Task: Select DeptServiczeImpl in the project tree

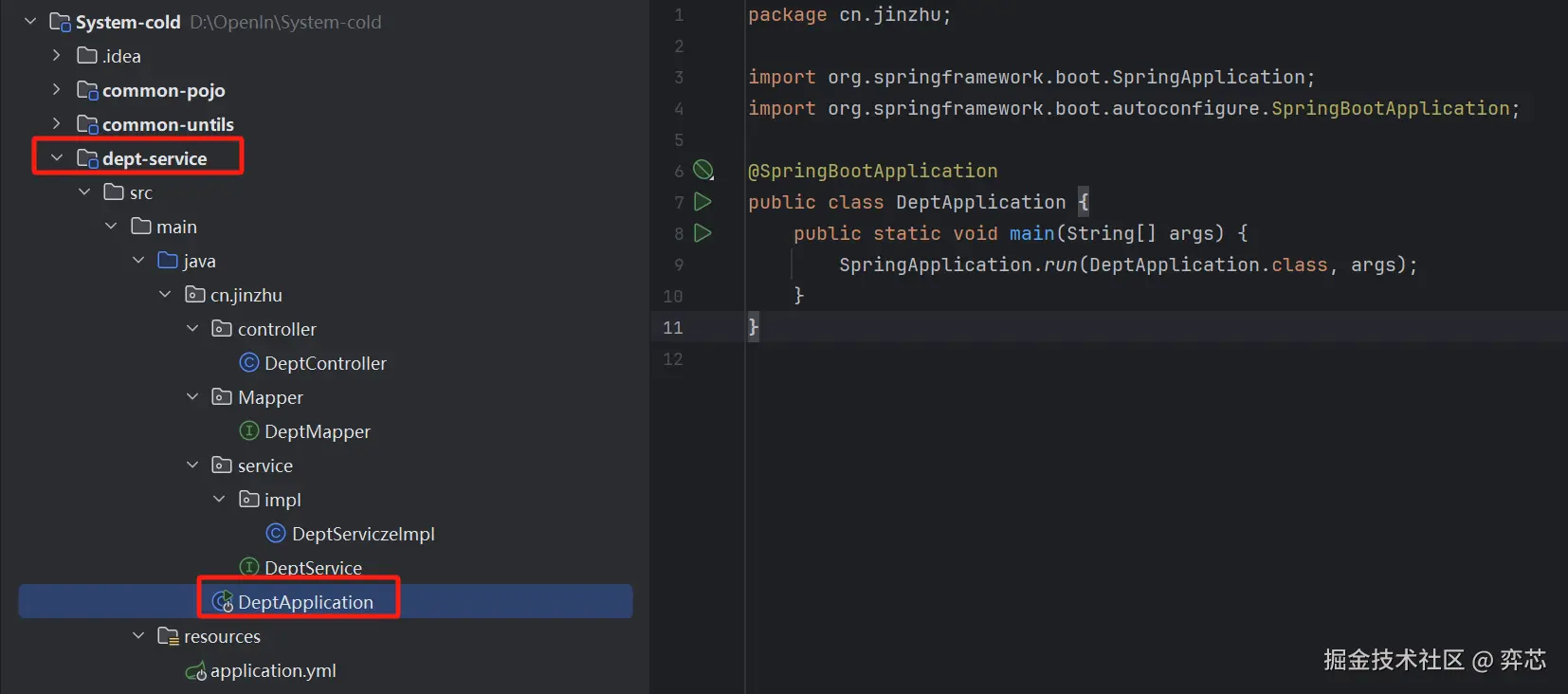Action: tap(363, 534)
